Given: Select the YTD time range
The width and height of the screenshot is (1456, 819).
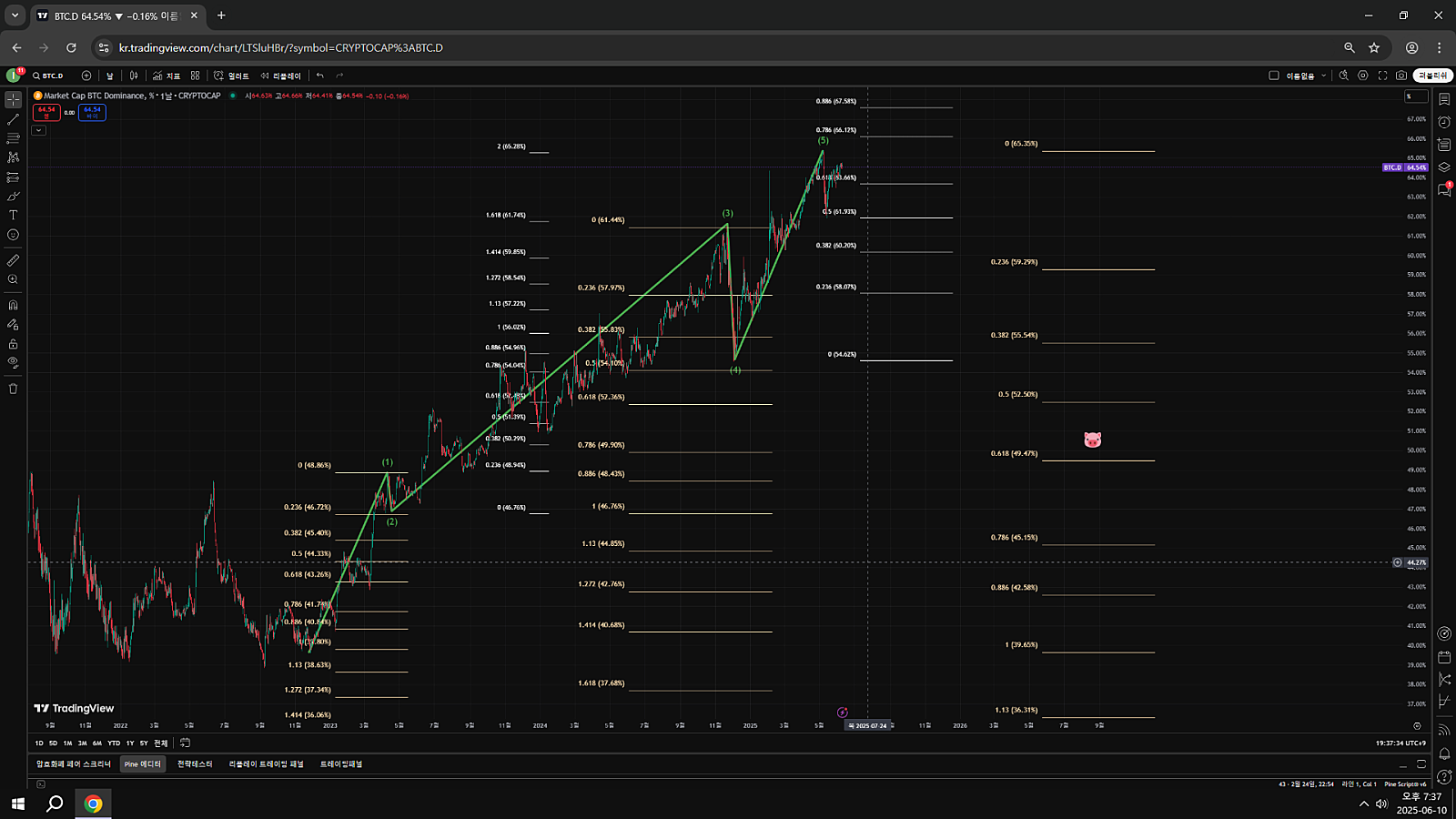Looking at the screenshot, I should [114, 743].
